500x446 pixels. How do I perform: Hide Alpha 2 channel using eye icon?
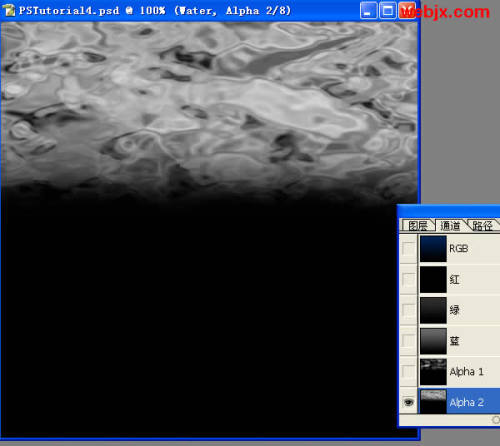point(408,402)
